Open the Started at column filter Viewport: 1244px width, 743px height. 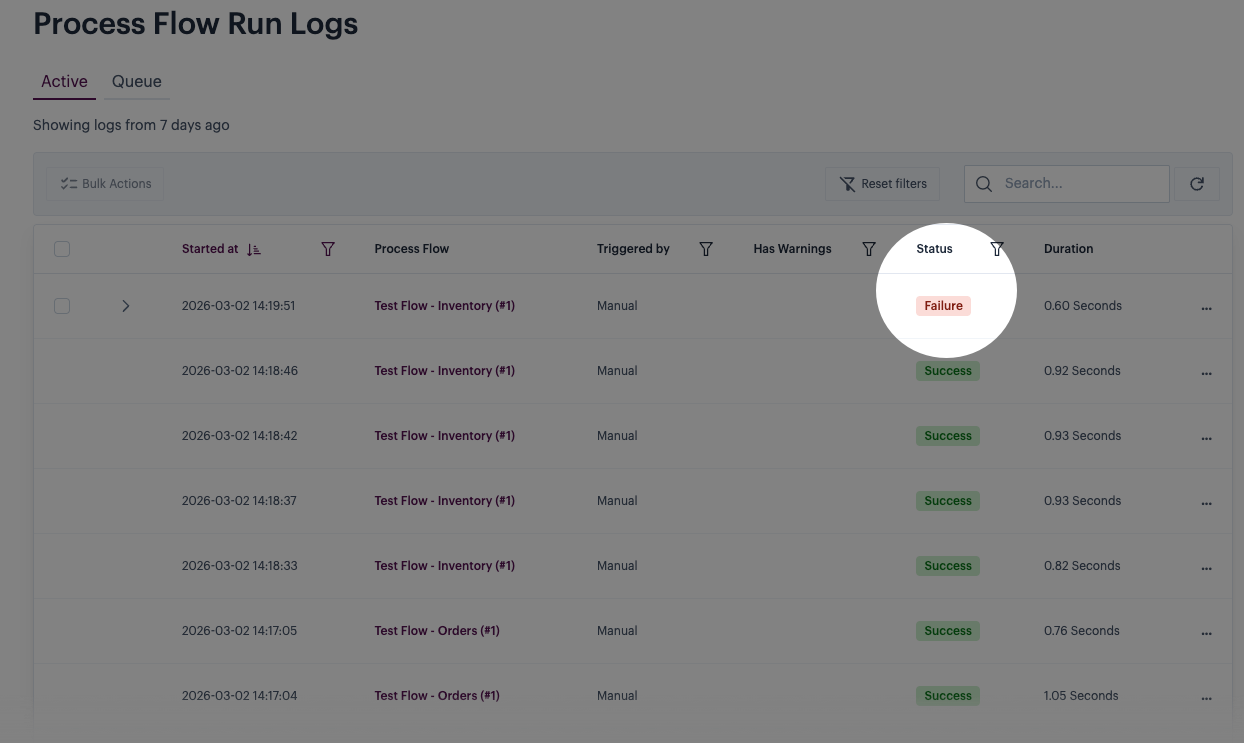click(x=328, y=249)
